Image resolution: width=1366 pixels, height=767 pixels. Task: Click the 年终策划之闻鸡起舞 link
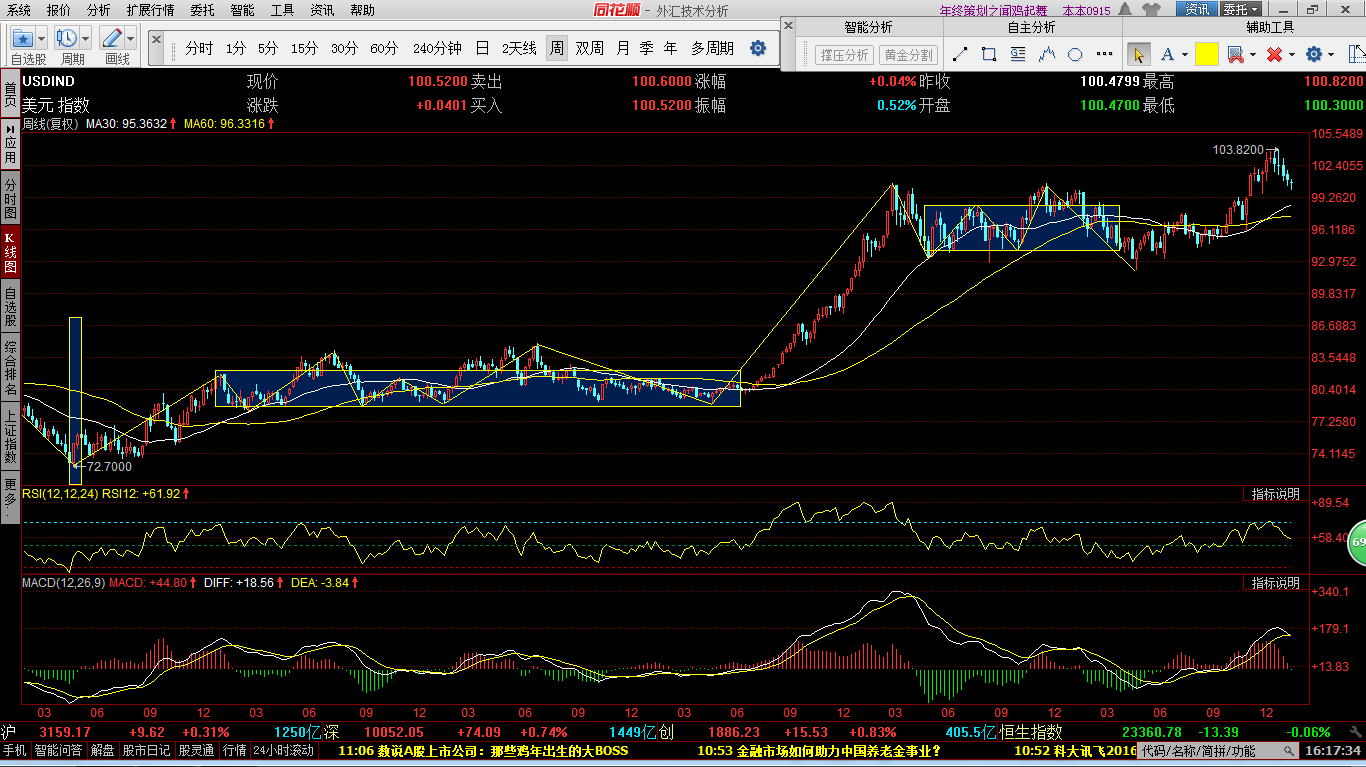(994, 10)
